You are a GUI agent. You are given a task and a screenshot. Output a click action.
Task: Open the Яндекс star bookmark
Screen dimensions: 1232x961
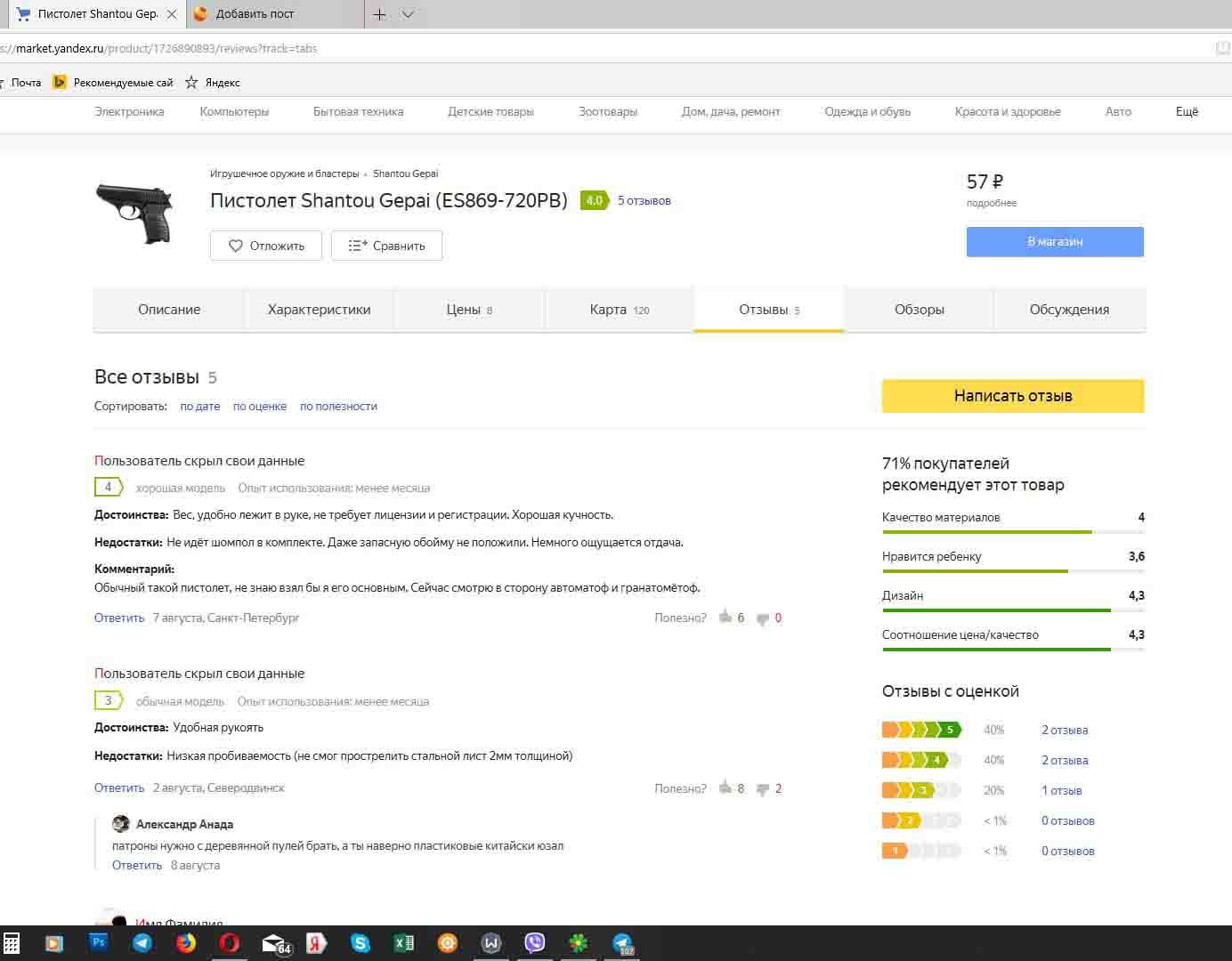tap(213, 83)
